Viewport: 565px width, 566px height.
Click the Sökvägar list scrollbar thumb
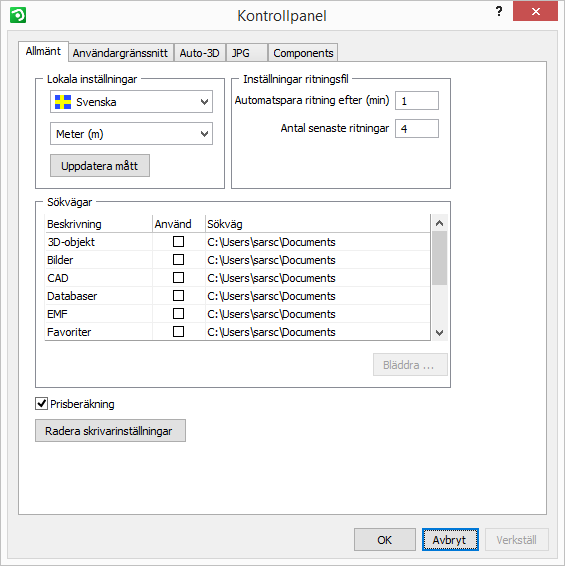click(x=439, y=258)
